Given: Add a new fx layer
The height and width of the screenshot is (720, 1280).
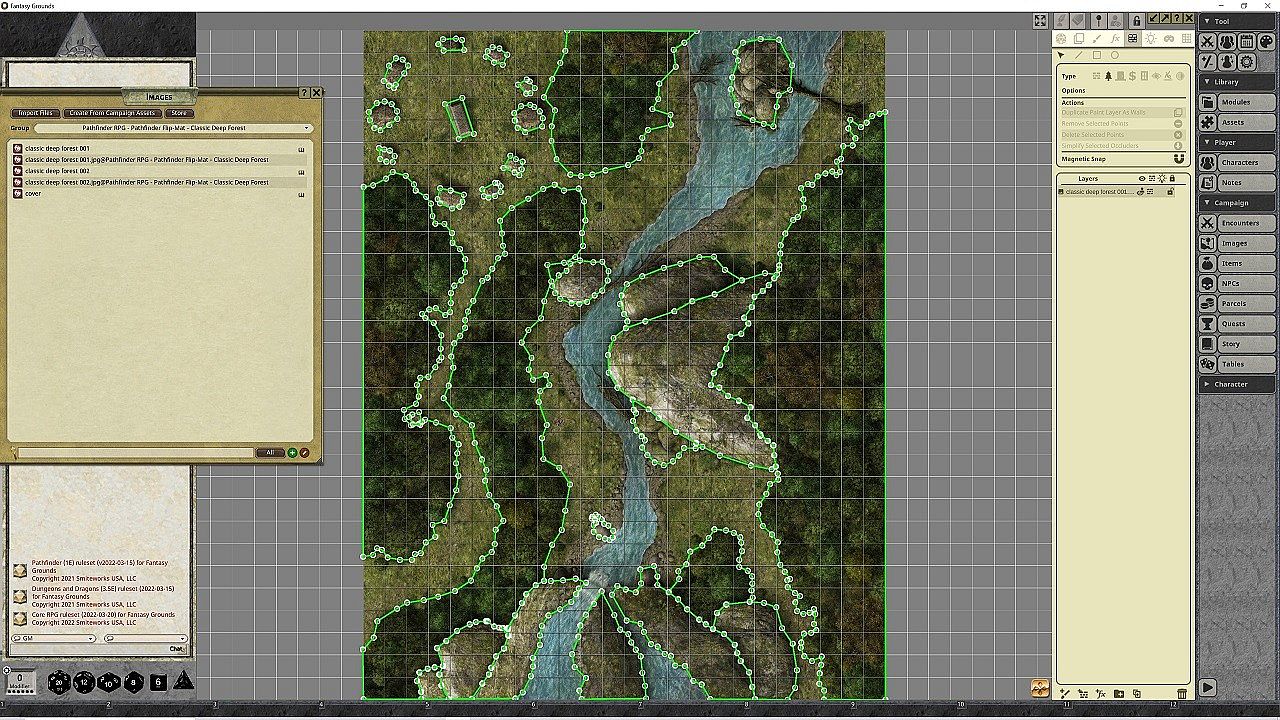Looking at the screenshot, I should click(1101, 694).
